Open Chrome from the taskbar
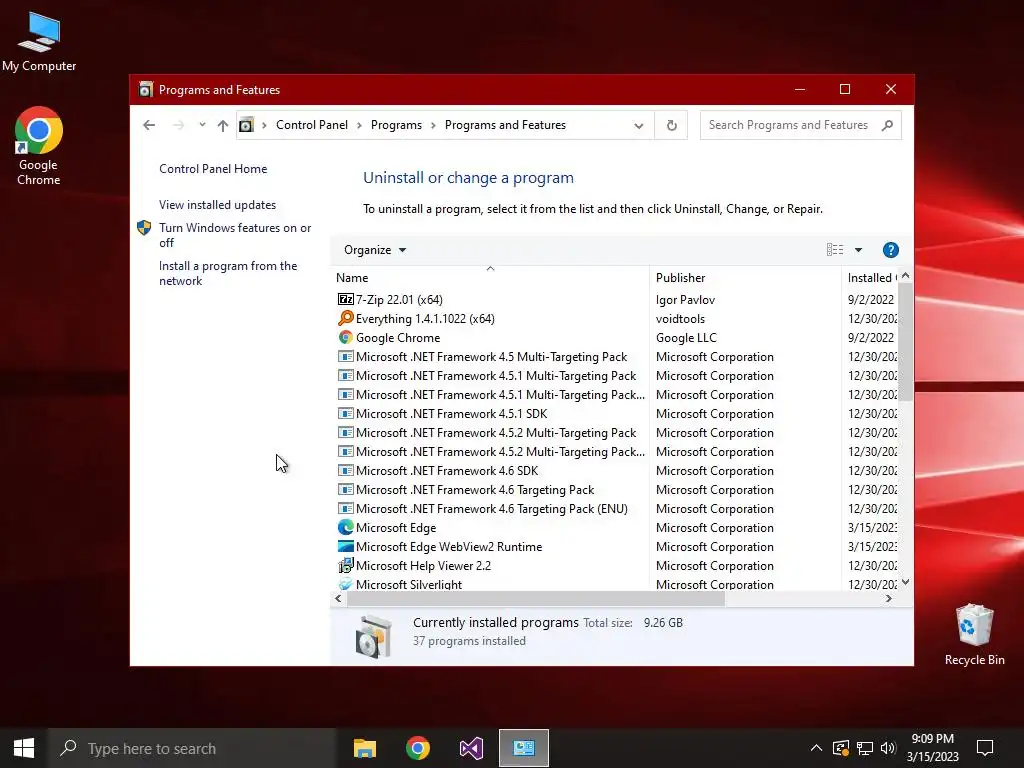Screen dimensions: 1024x768 pyautogui.click(x=418, y=748)
